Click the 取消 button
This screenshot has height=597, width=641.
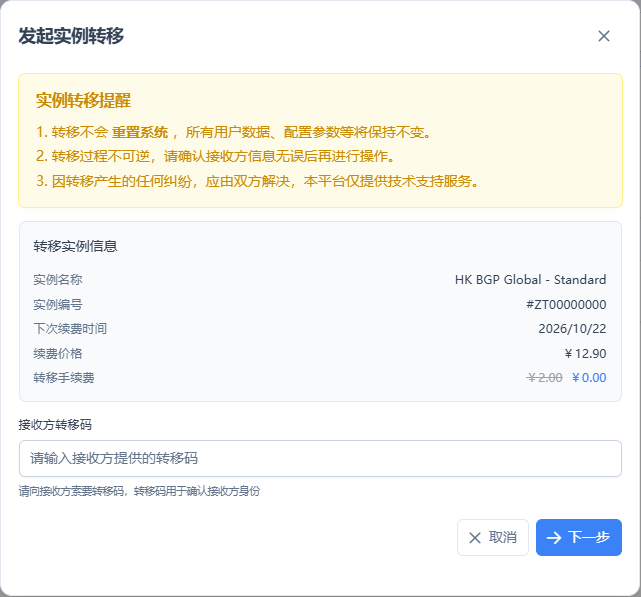point(493,537)
